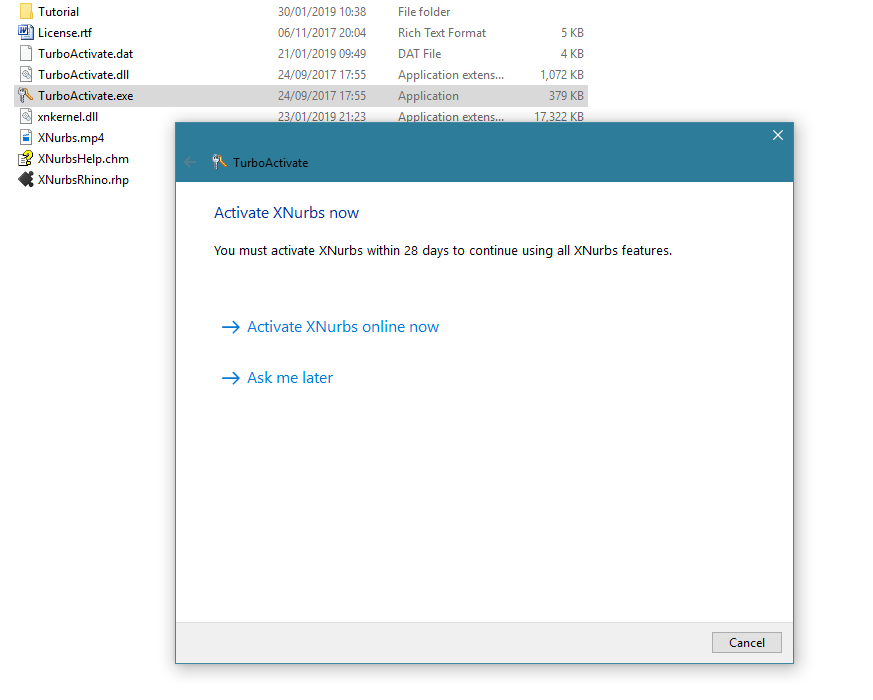873x700 pixels.
Task: Click the Tutorial folder icon
Action: (x=26, y=11)
